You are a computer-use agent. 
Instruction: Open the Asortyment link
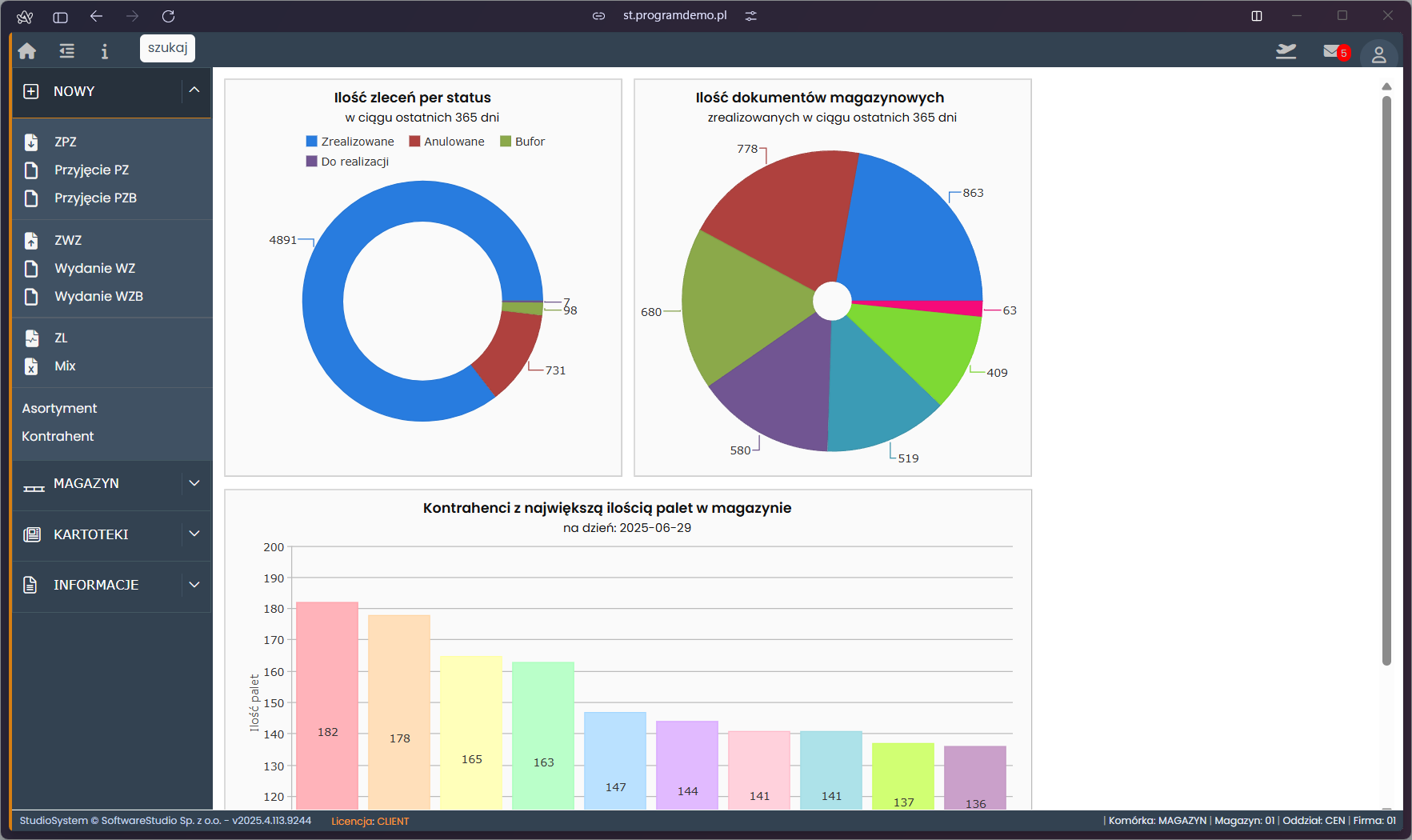click(59, 409)
